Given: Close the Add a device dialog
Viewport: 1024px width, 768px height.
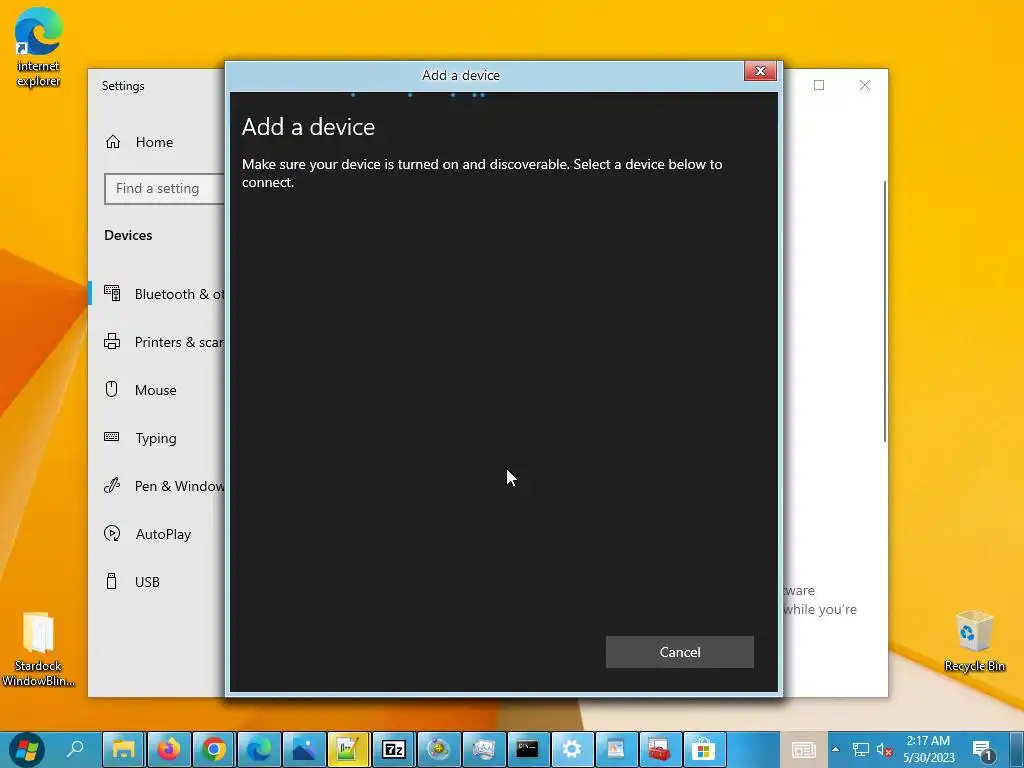Looking at the screenshot, I should click(760, 71).
